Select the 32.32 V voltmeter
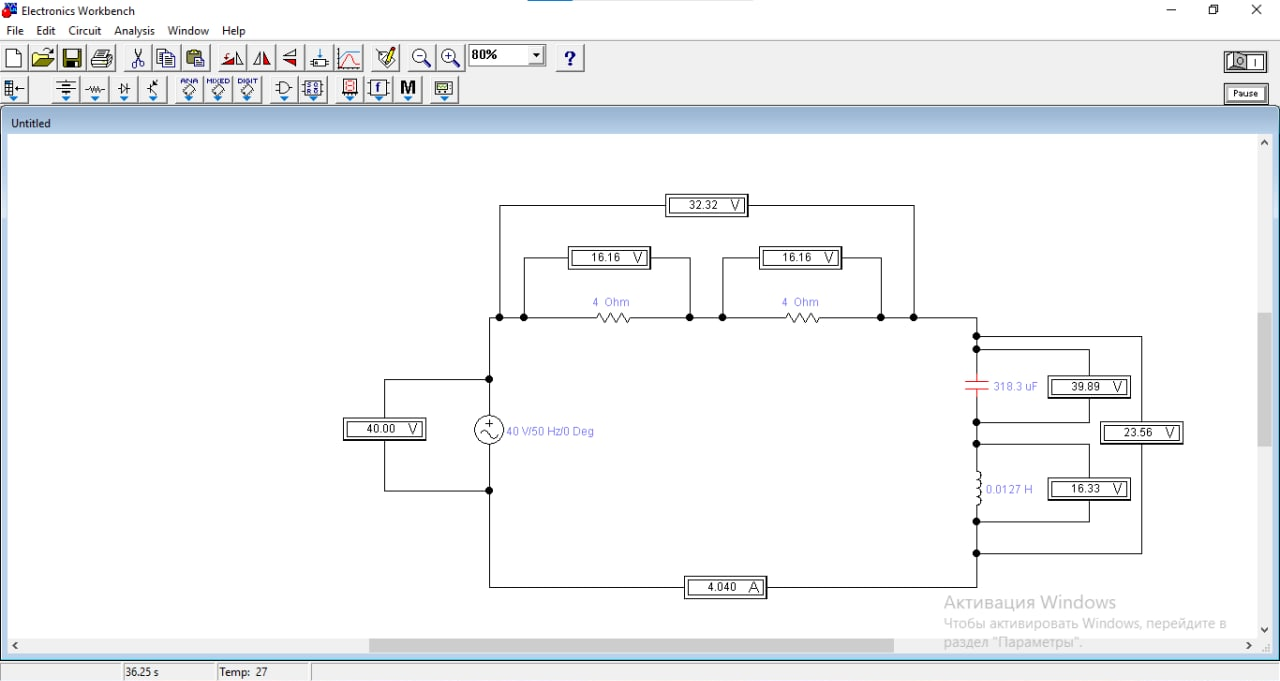Image resolution: width=1280 pixels, height=681 pixels. point(707,205)
